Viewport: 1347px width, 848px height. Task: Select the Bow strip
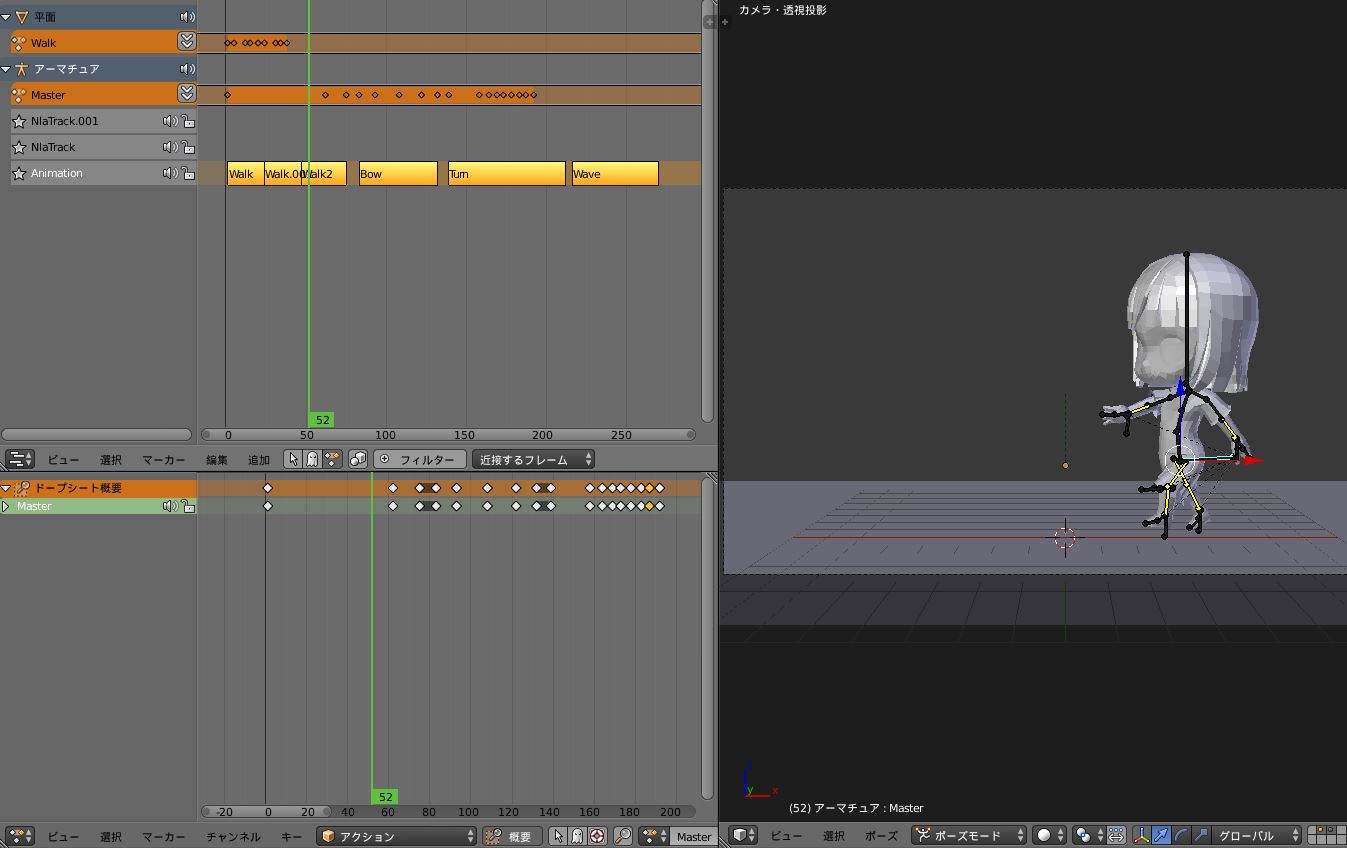[398, 173]
